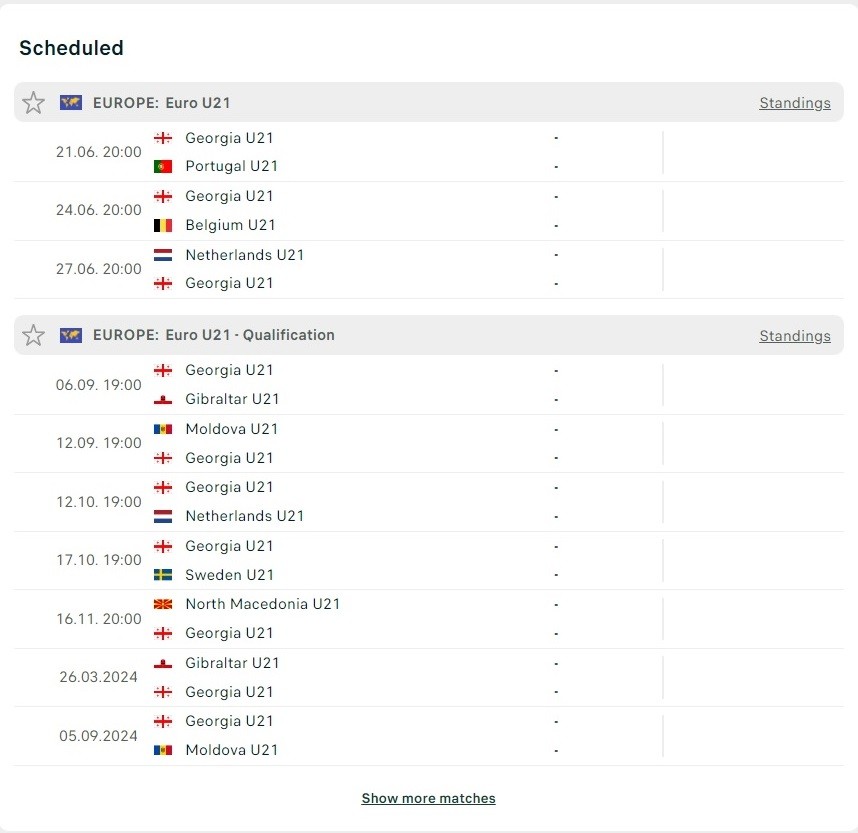Image resolution: width=858 pixels, height=833 pixels.
Task: Click the North Macedonia U21 flag icon
Action: pos(163,604)
